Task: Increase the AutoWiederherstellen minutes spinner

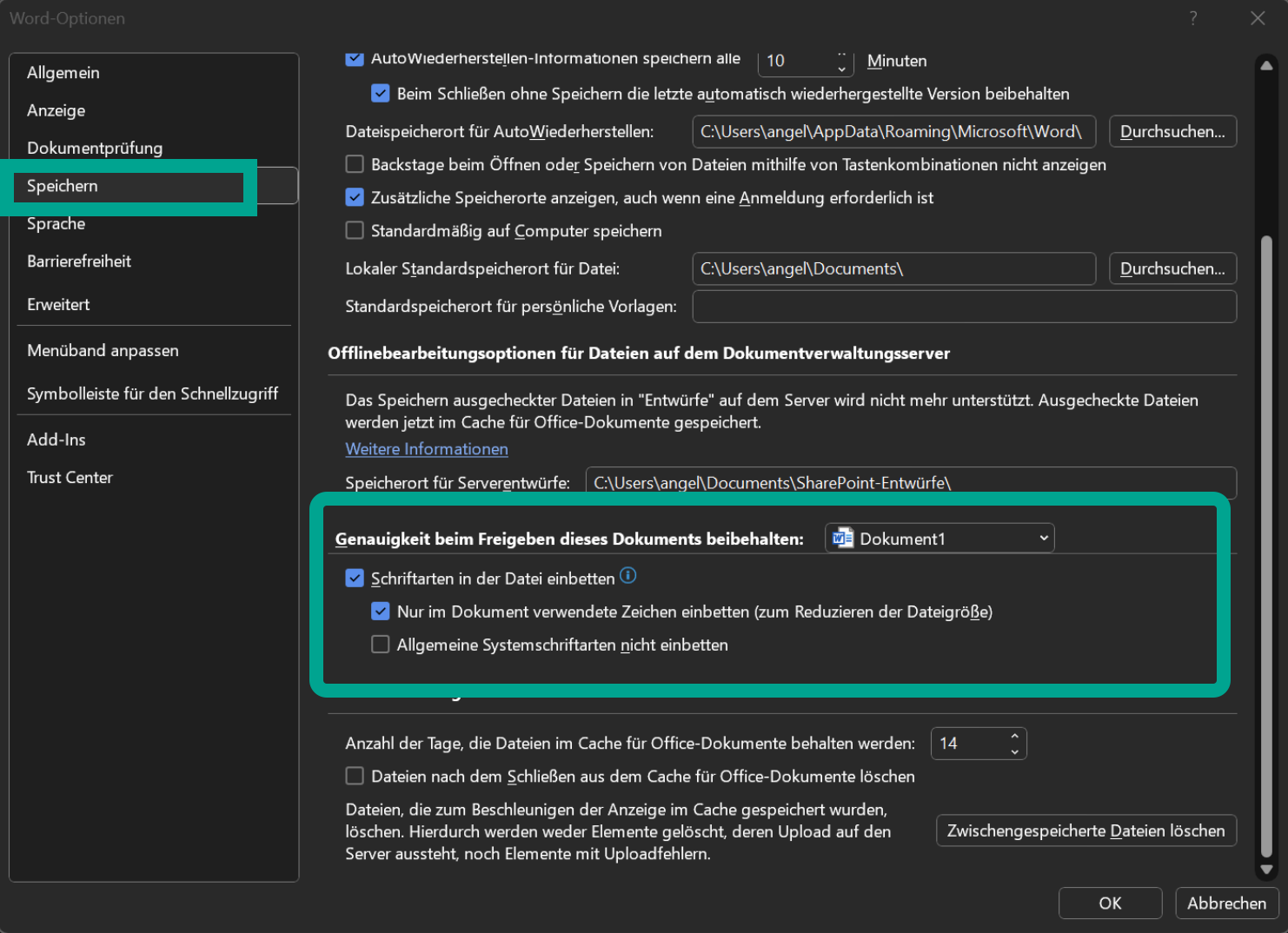Action: click(841, 54)
